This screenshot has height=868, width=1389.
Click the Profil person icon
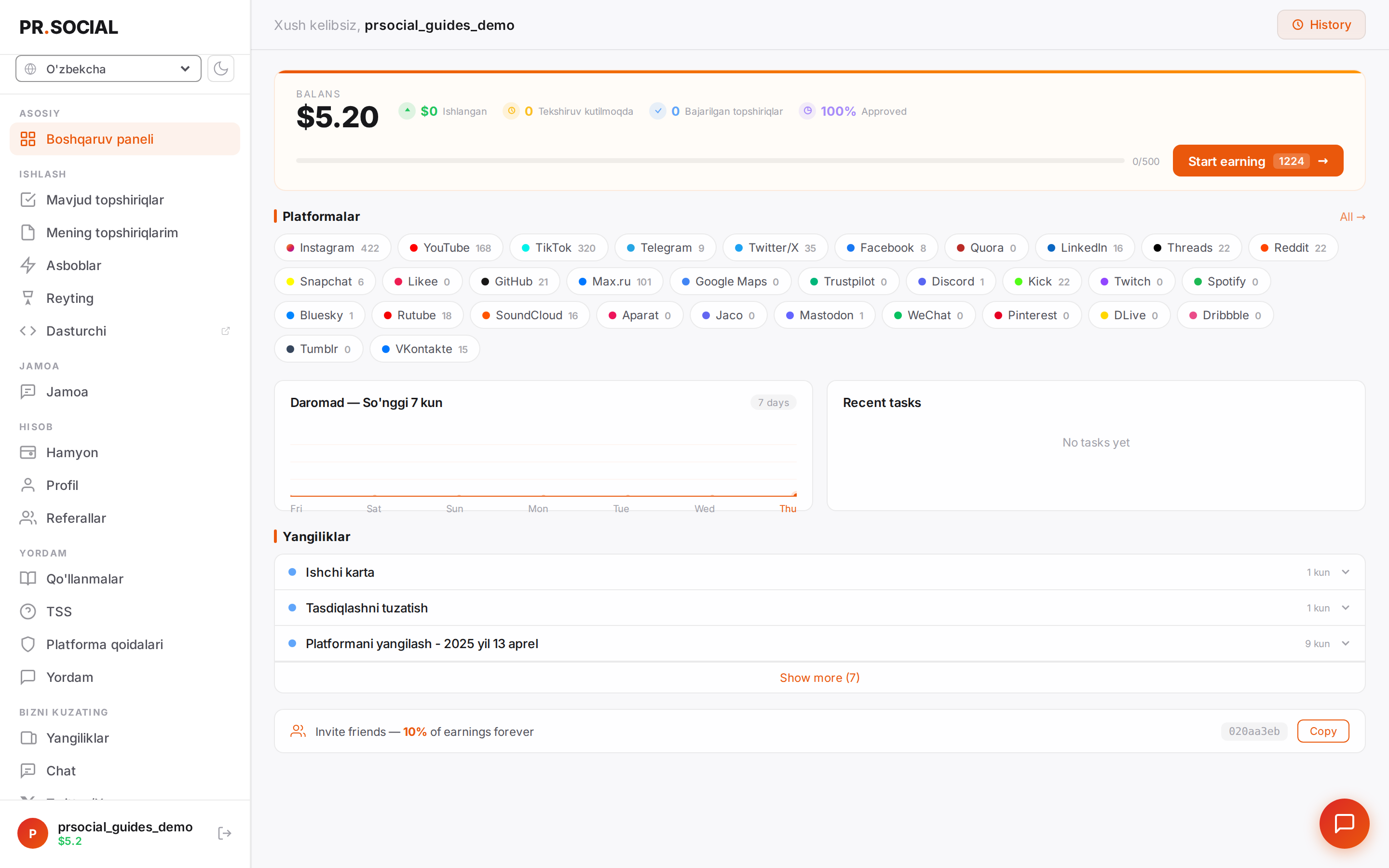[27, 485]
